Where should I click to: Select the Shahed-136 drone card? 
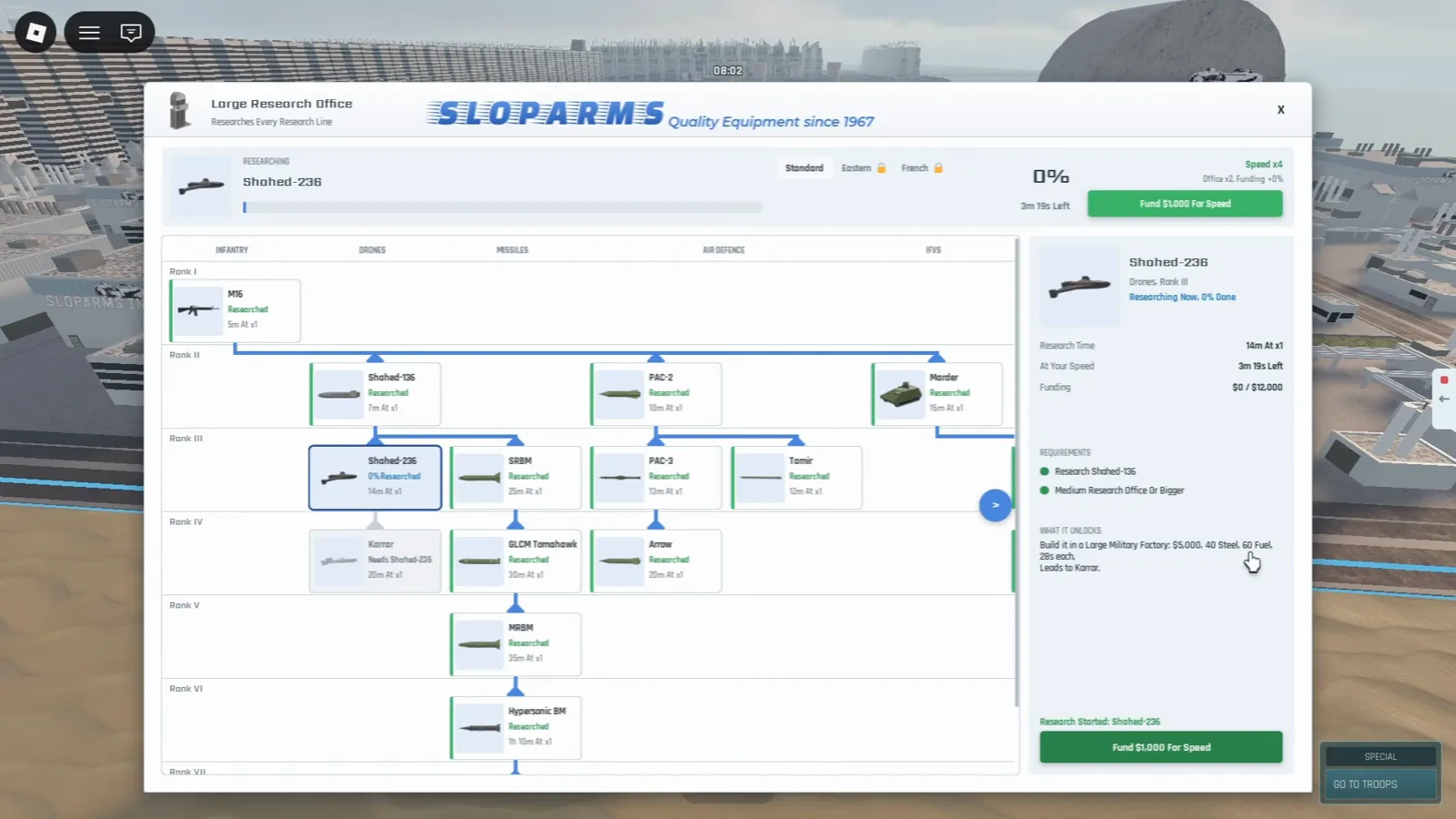click(375, 394)
